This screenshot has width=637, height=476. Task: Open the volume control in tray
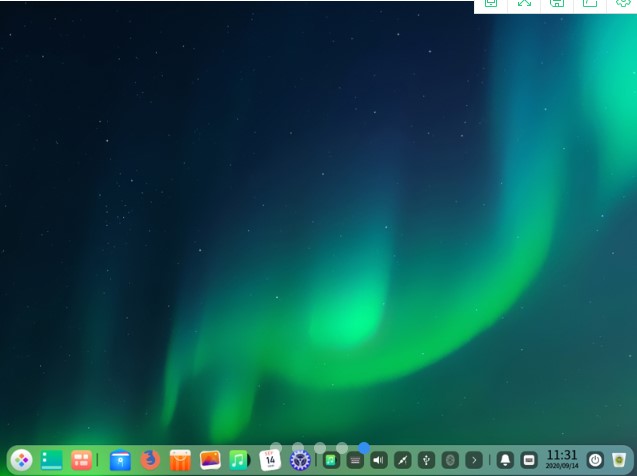(x=379, y=460)
